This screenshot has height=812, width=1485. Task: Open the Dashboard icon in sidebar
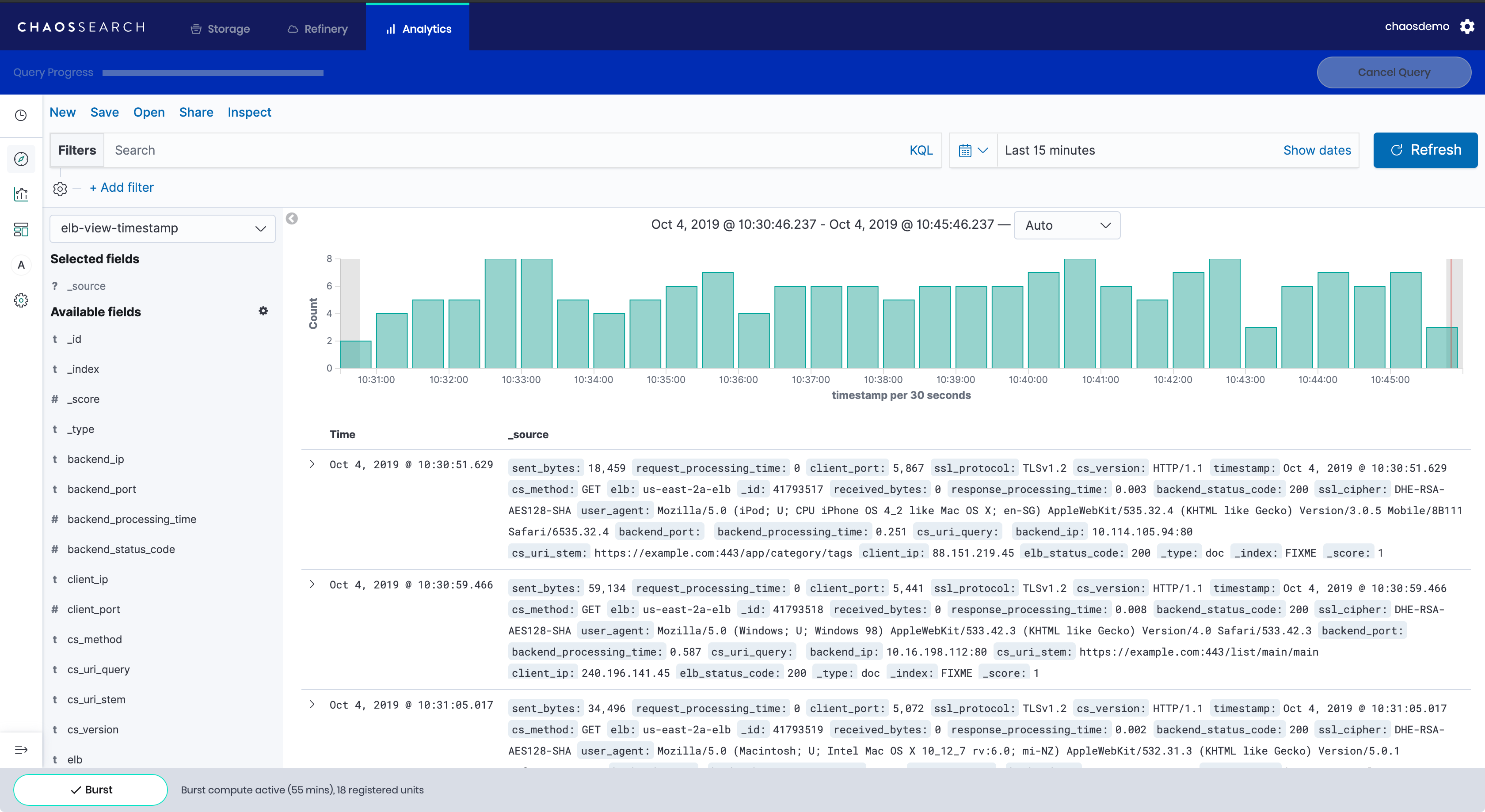[x=21, y=229]
